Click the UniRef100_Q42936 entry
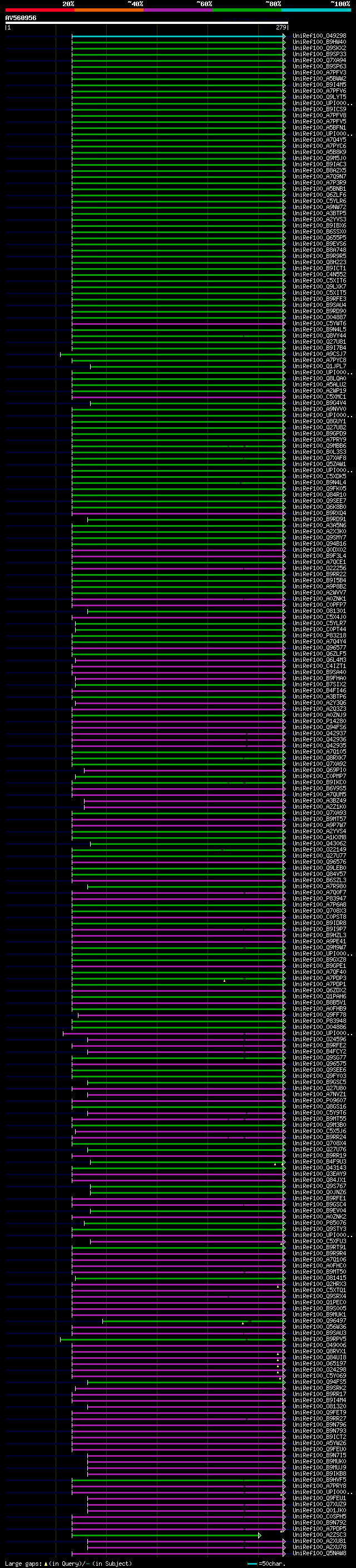Screen dimensions: 356x1568 coord(319,740)
